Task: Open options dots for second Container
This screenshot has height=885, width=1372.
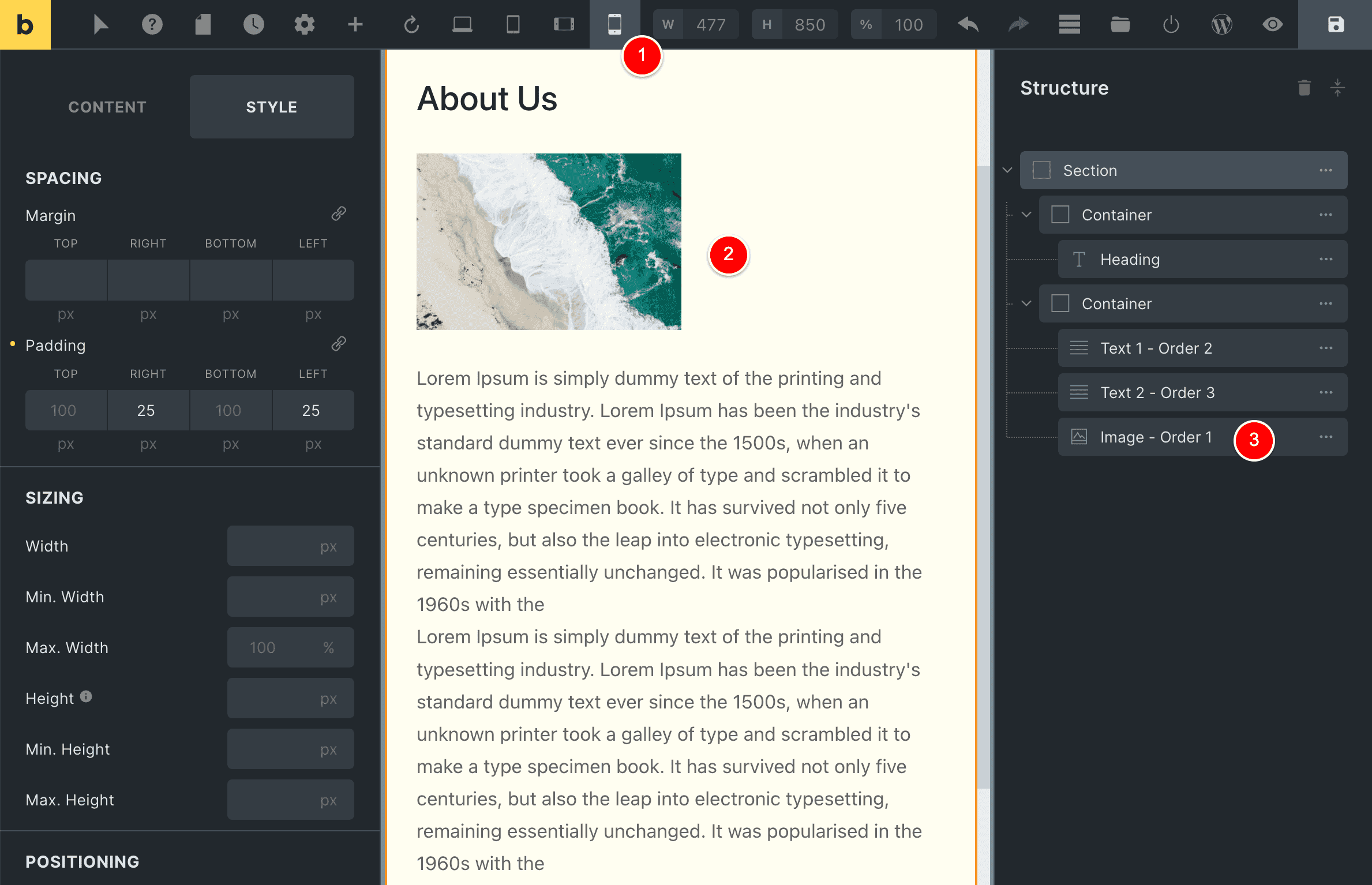Action: [x=1325, y=303]
